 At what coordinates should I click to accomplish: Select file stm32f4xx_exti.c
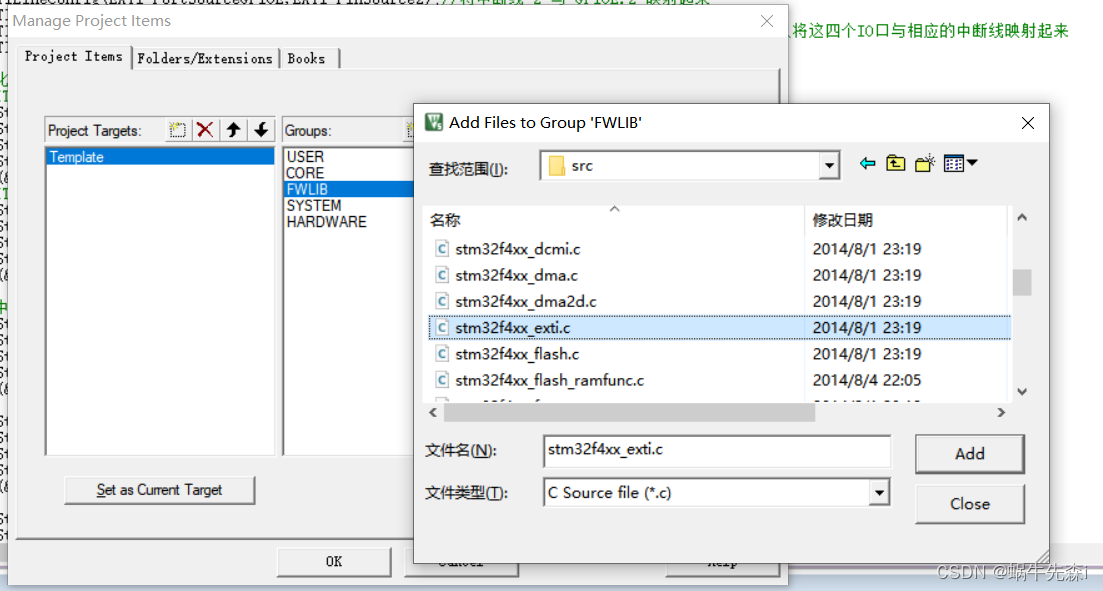(720, 328)
